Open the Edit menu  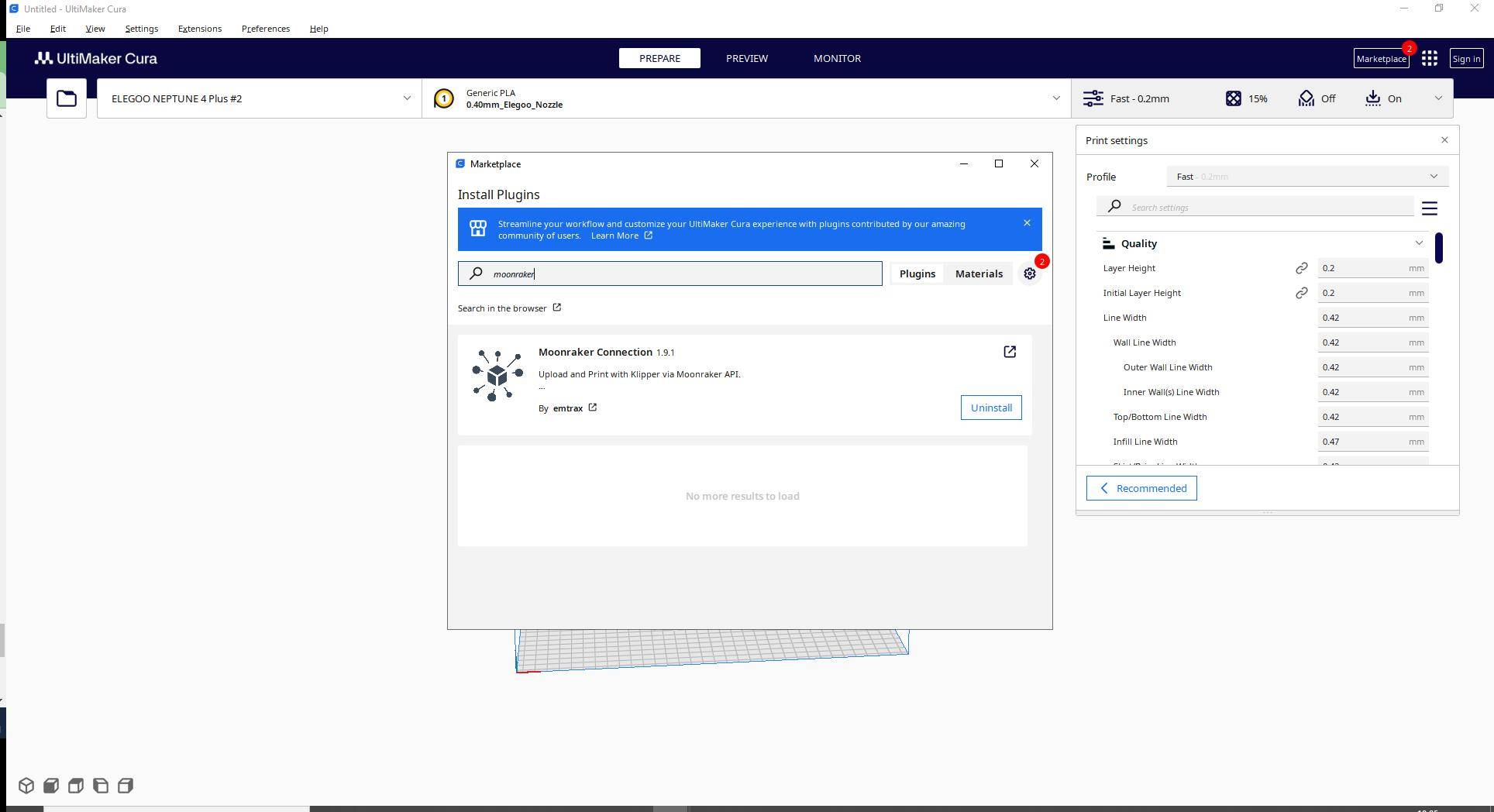click(x=58, y=29)
